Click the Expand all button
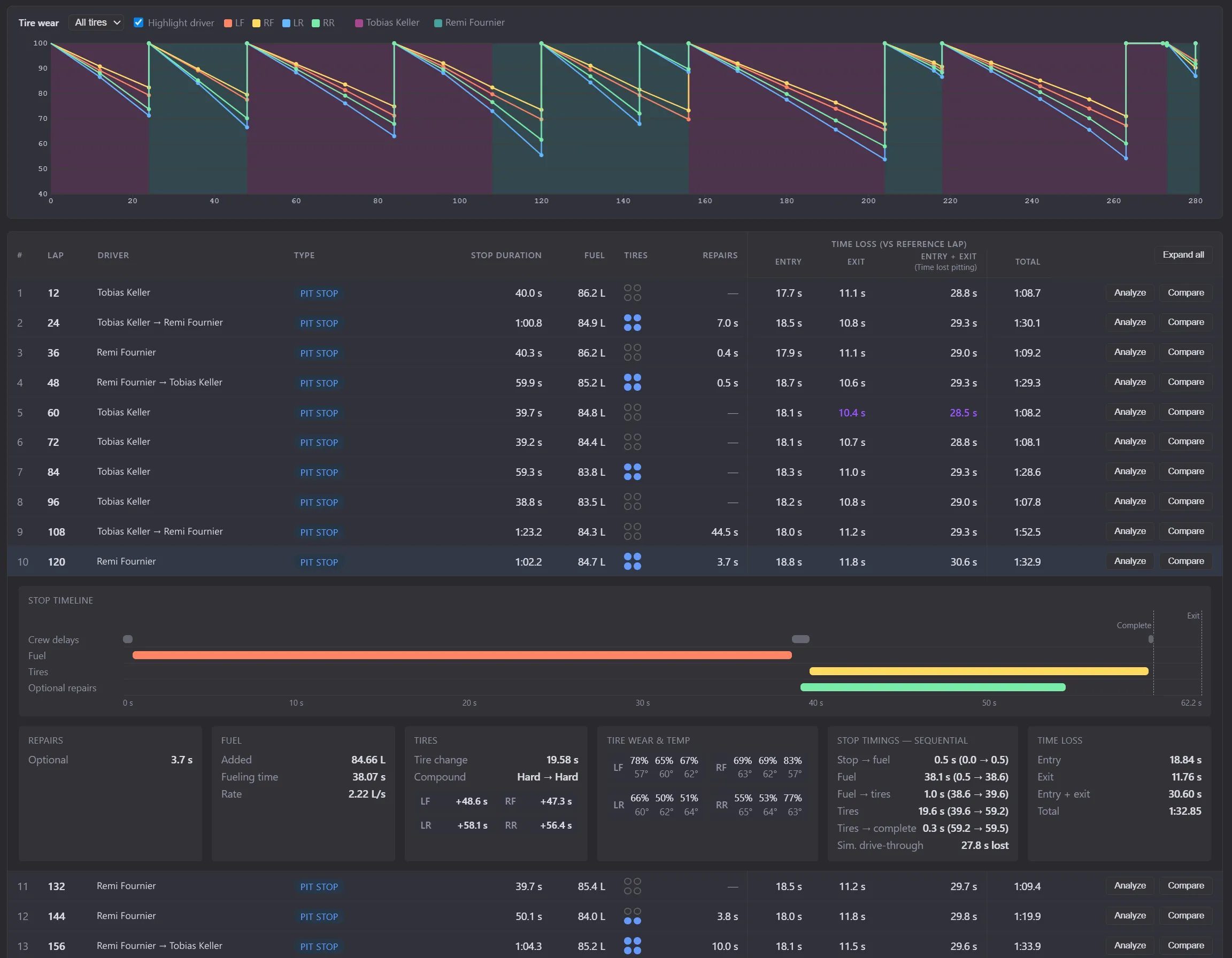This screenshot has height=958, width=1232. tap(1183, 255)
